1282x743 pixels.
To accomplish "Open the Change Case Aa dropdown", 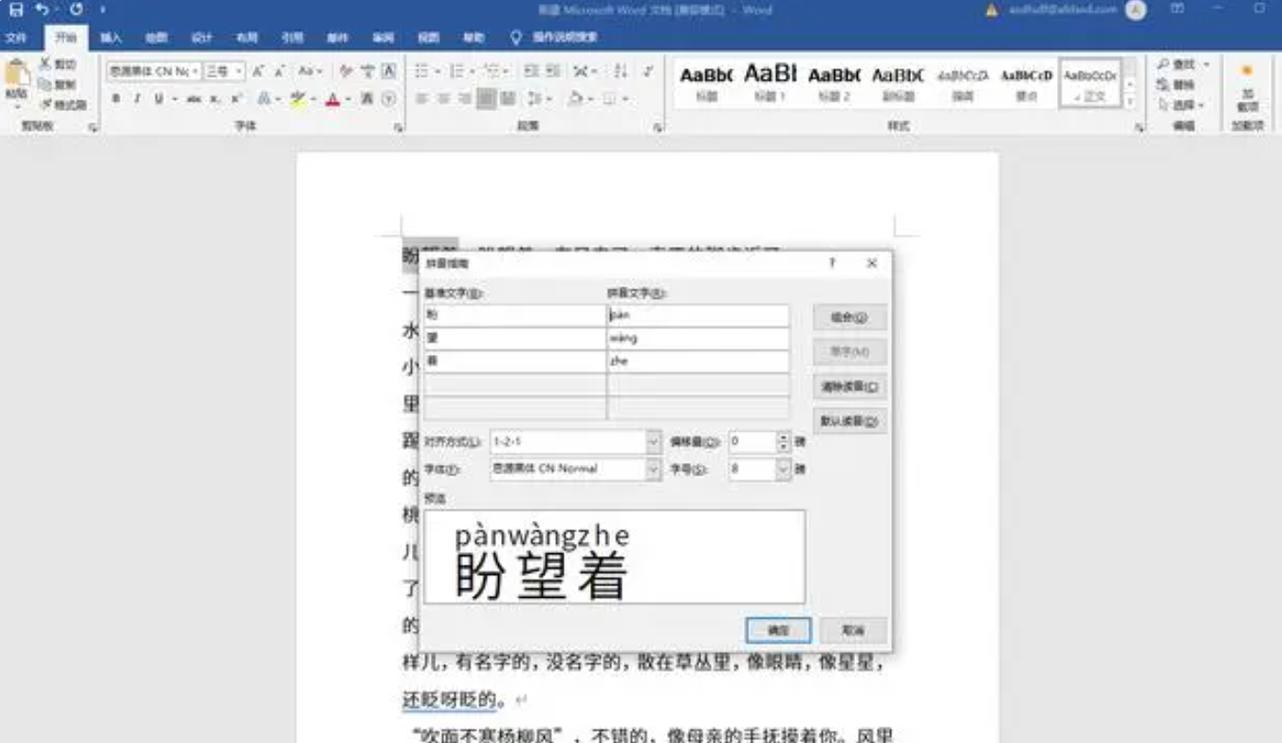I will [x=310, y=71].
